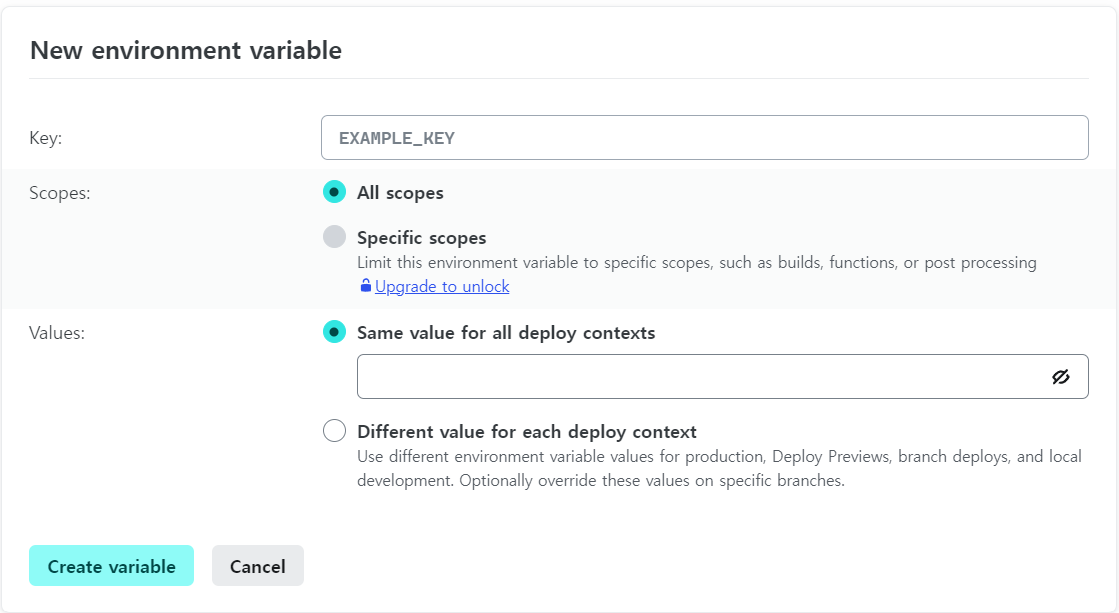
Task: Click the description text about limiting variable scopes
Action: point(697,263)
